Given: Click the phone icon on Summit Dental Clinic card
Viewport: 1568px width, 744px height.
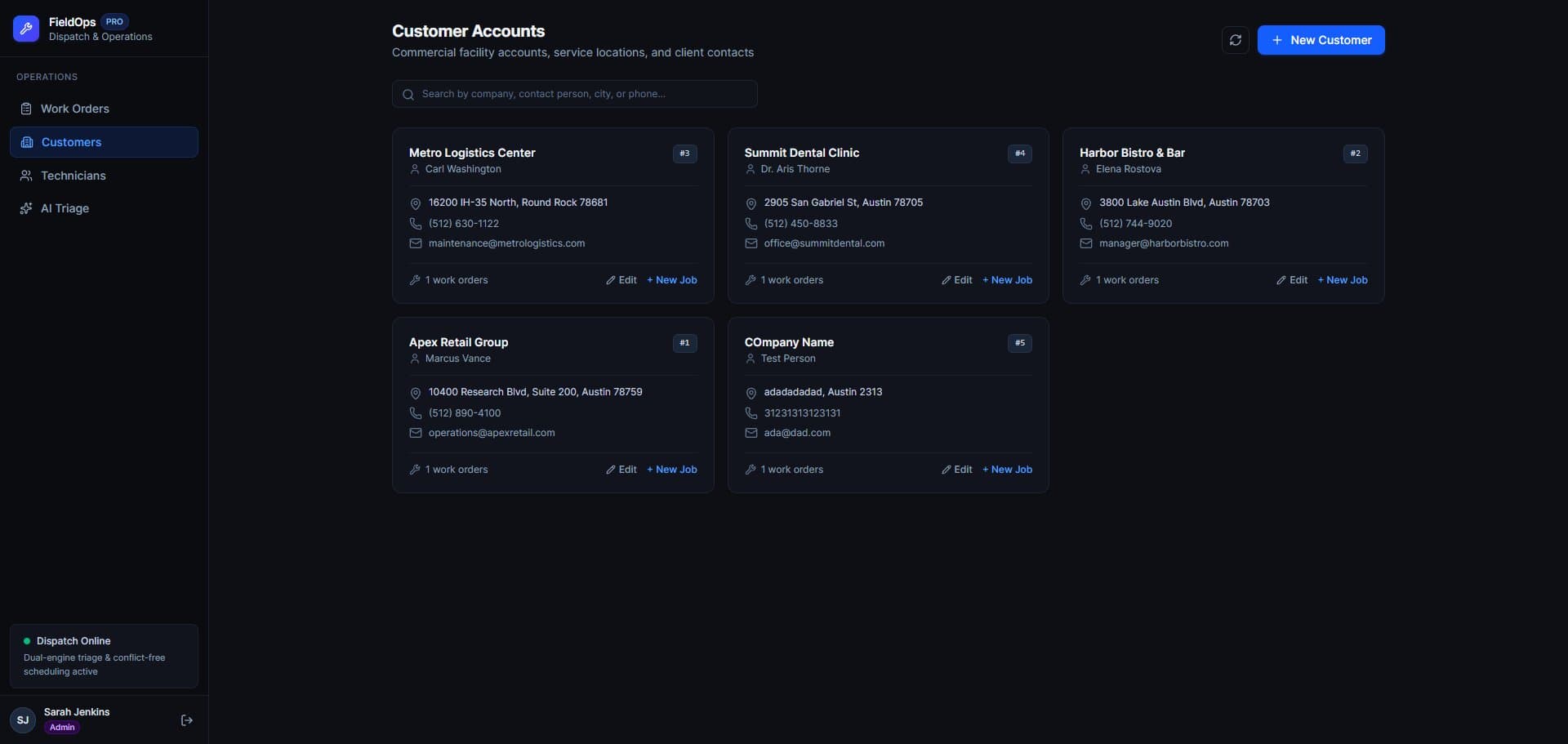Looking at the screenshot, I should 751,224.
